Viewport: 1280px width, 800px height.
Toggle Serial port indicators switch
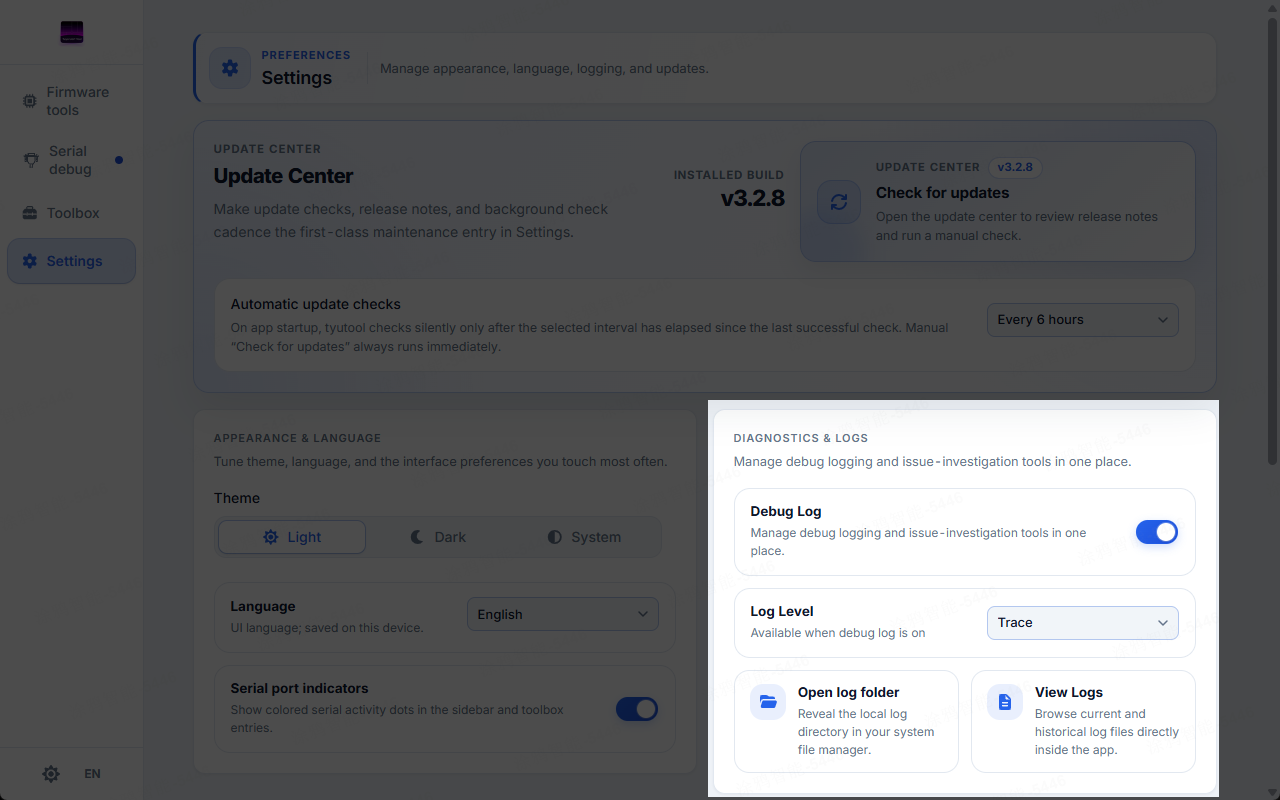637,709
